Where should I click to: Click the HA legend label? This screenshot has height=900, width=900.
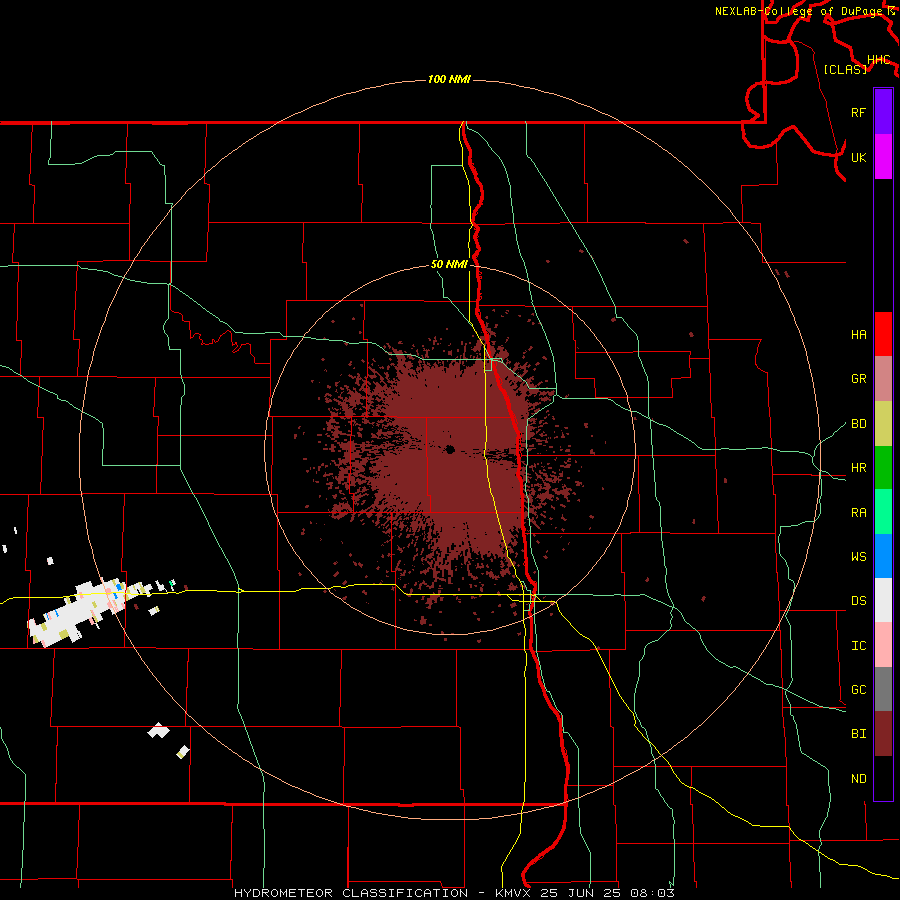pos(858,335)
